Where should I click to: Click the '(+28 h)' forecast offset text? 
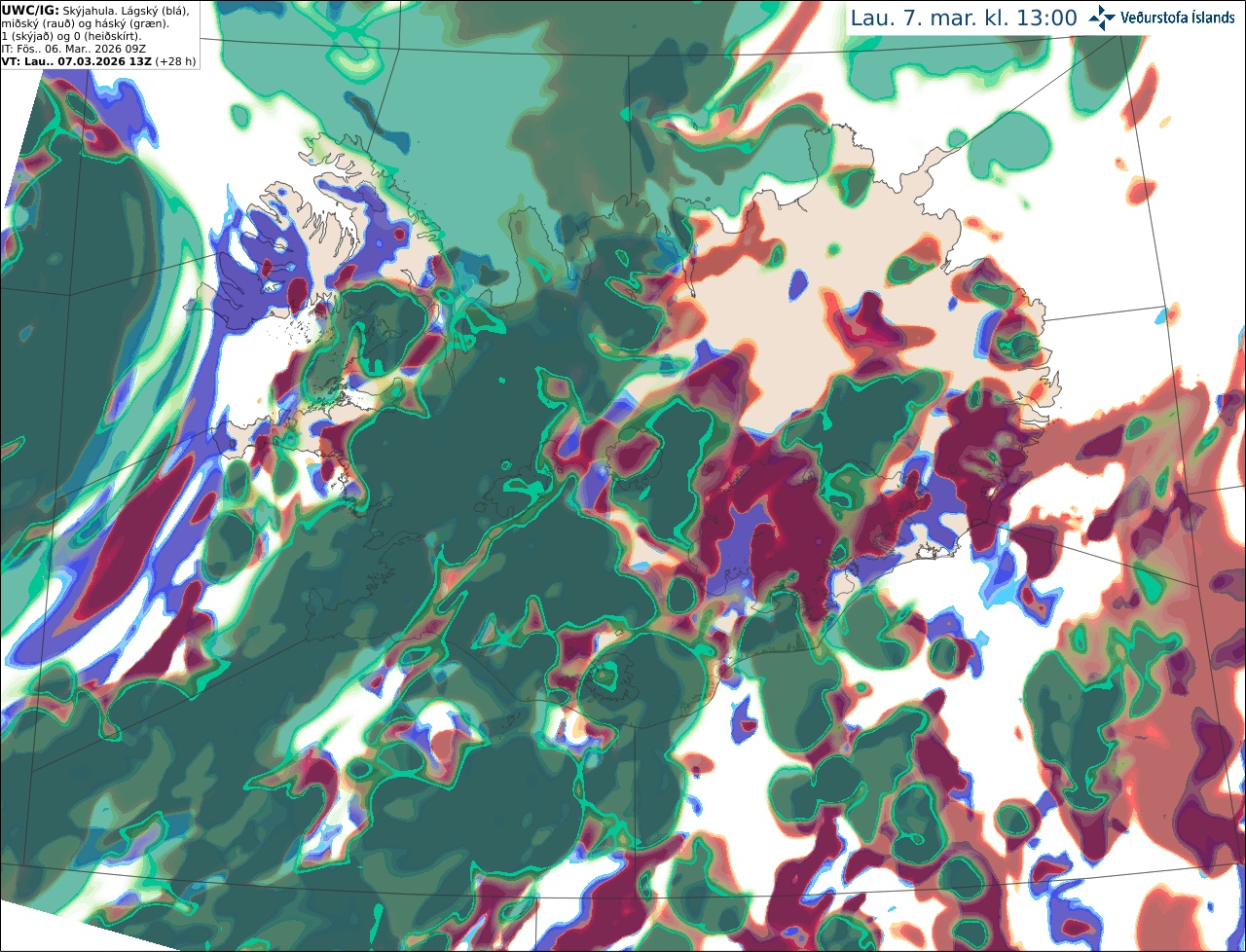point(175,61)
